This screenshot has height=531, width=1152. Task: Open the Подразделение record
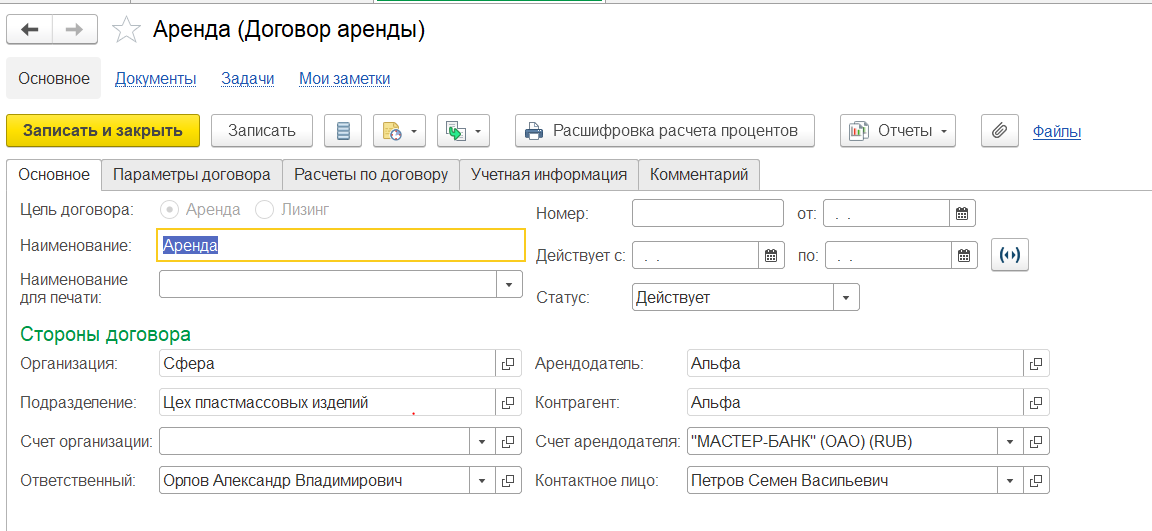coord(508,402)
